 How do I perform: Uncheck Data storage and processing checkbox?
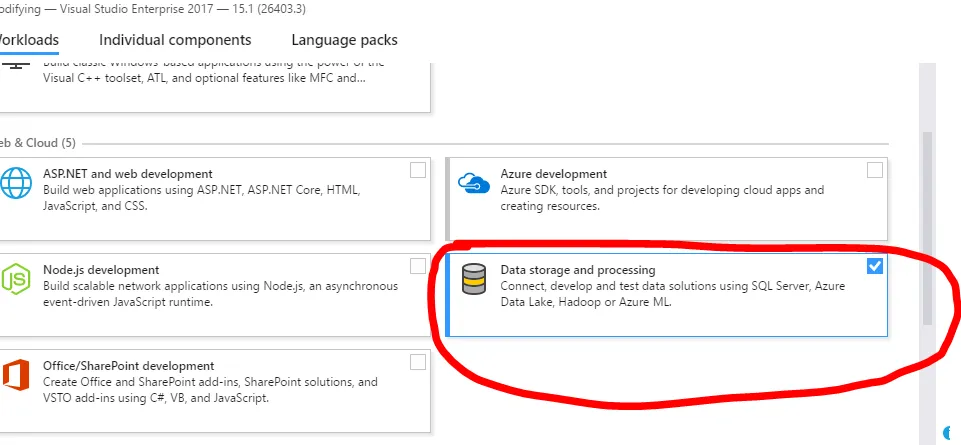(875, 266)
